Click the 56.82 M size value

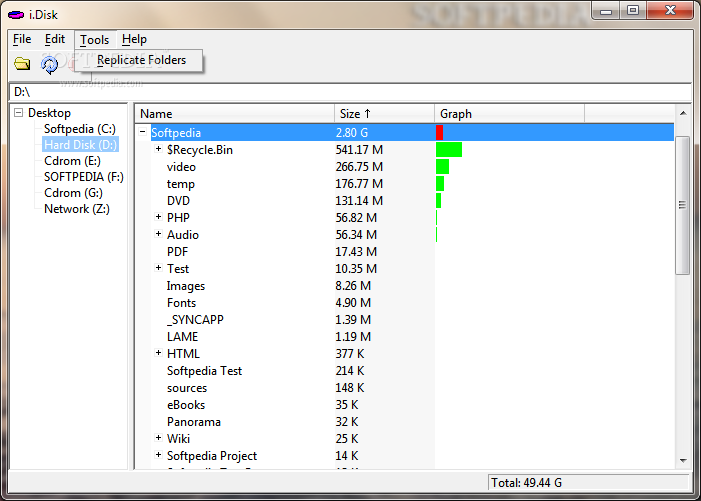pos(356,218)
